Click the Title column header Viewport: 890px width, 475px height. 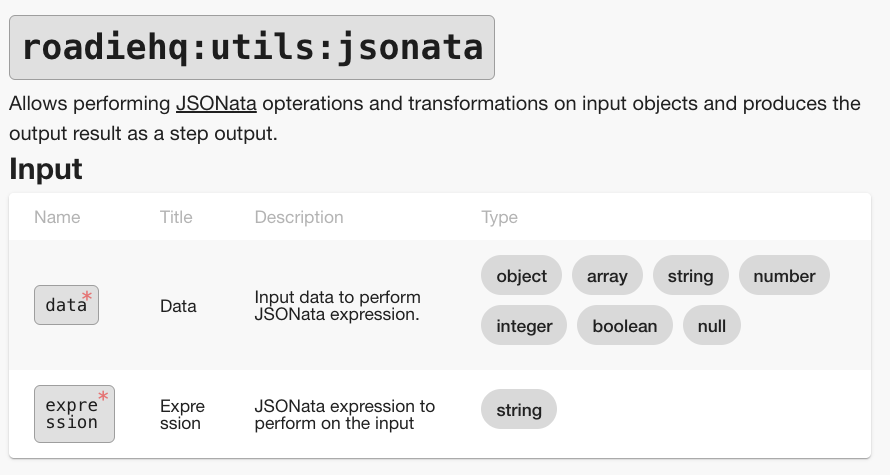pos(176,217)
